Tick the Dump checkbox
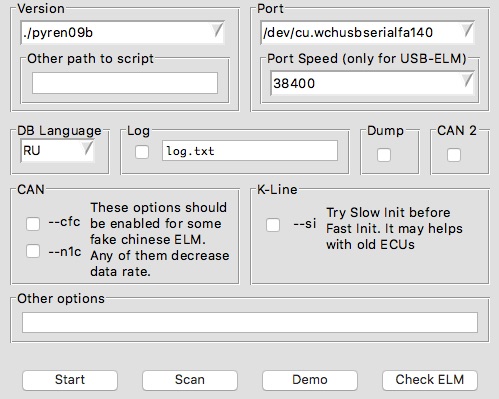 (x=384, y=155)
